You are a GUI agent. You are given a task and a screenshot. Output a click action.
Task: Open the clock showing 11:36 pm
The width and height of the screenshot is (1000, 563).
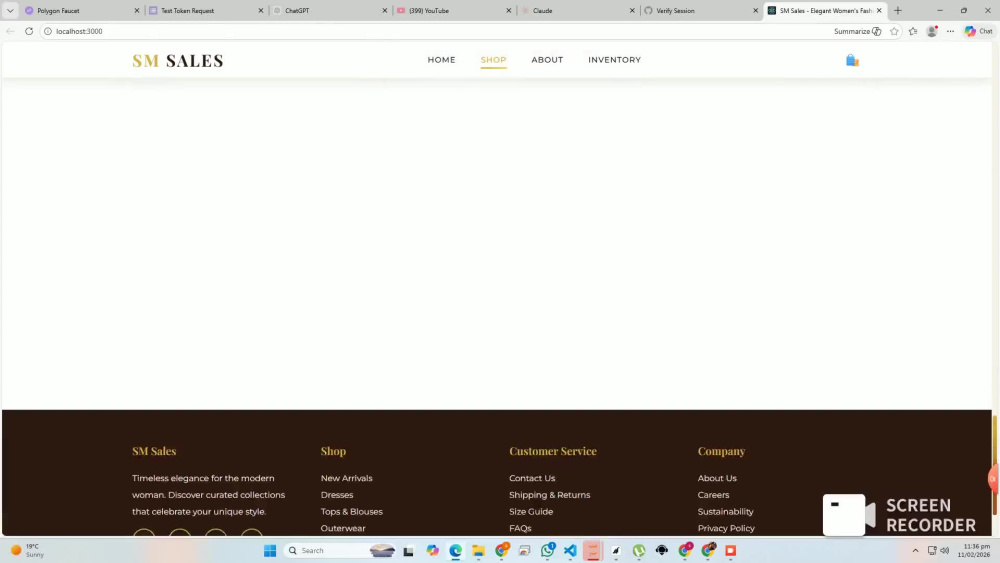point(976,550)
